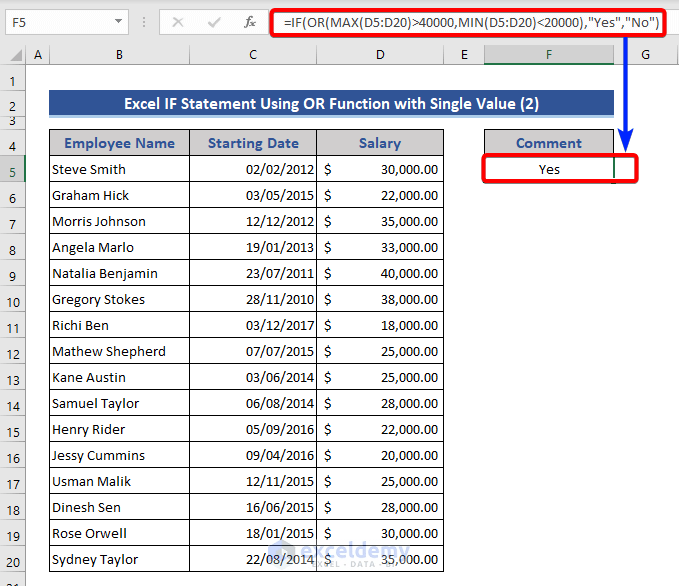Screen dimensions: 679x586
Task: Select salary 20,000.00 of Jessy Cummins
Action: (380, 455)
